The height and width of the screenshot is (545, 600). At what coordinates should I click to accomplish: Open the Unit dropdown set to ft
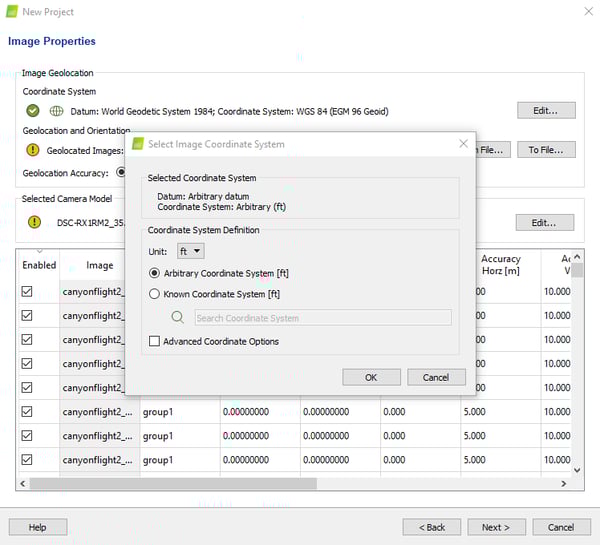[190, 251]
